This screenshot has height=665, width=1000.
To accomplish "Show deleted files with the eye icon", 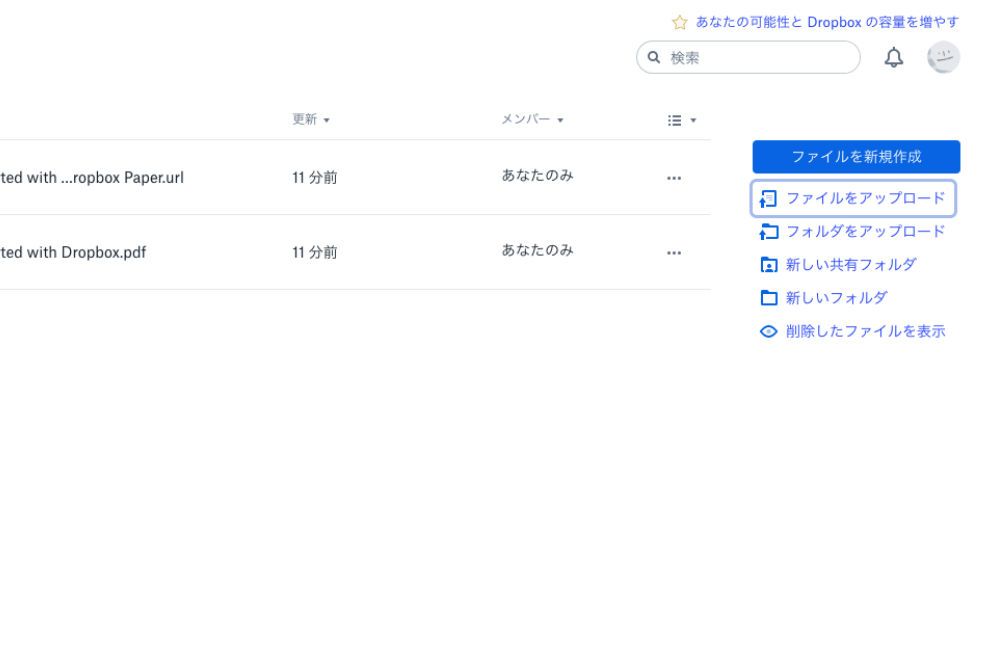I will 768,331.
